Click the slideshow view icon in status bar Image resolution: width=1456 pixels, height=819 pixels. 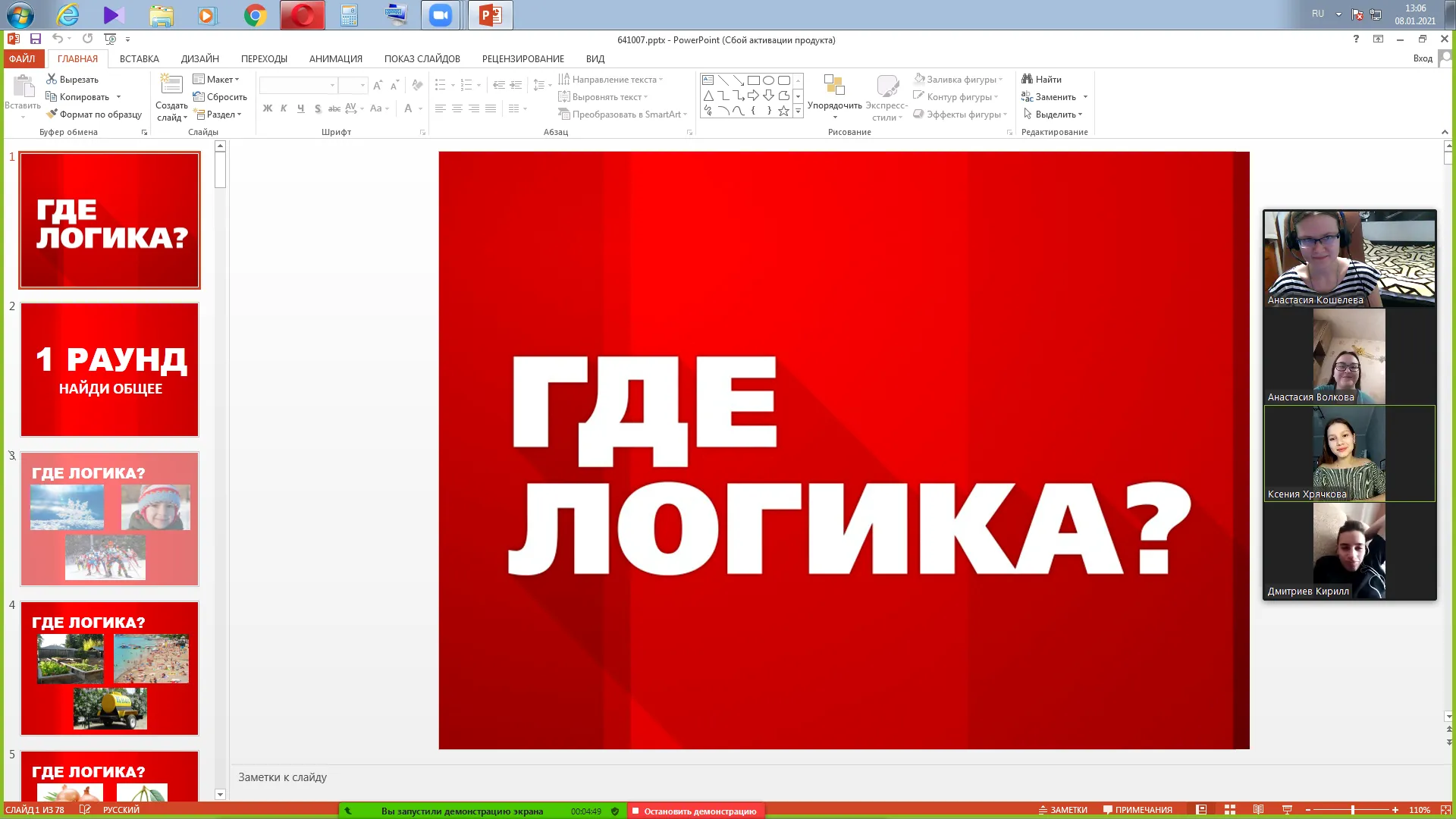1287,810
